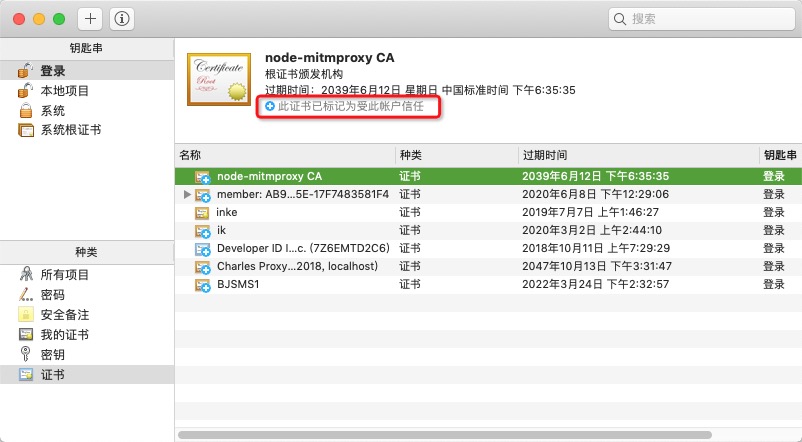802x442 pixels.
Task: Click expiry date 2047年10月13日 下午3:31:47
Action: click(597, 266)
